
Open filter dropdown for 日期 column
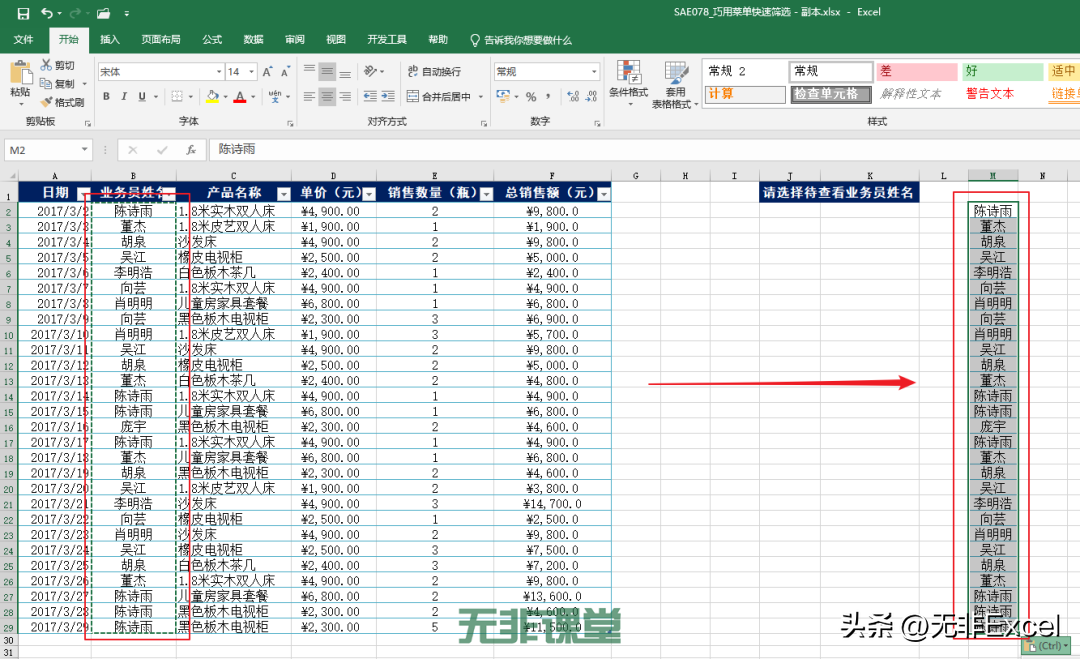click(x=83, y=193)
